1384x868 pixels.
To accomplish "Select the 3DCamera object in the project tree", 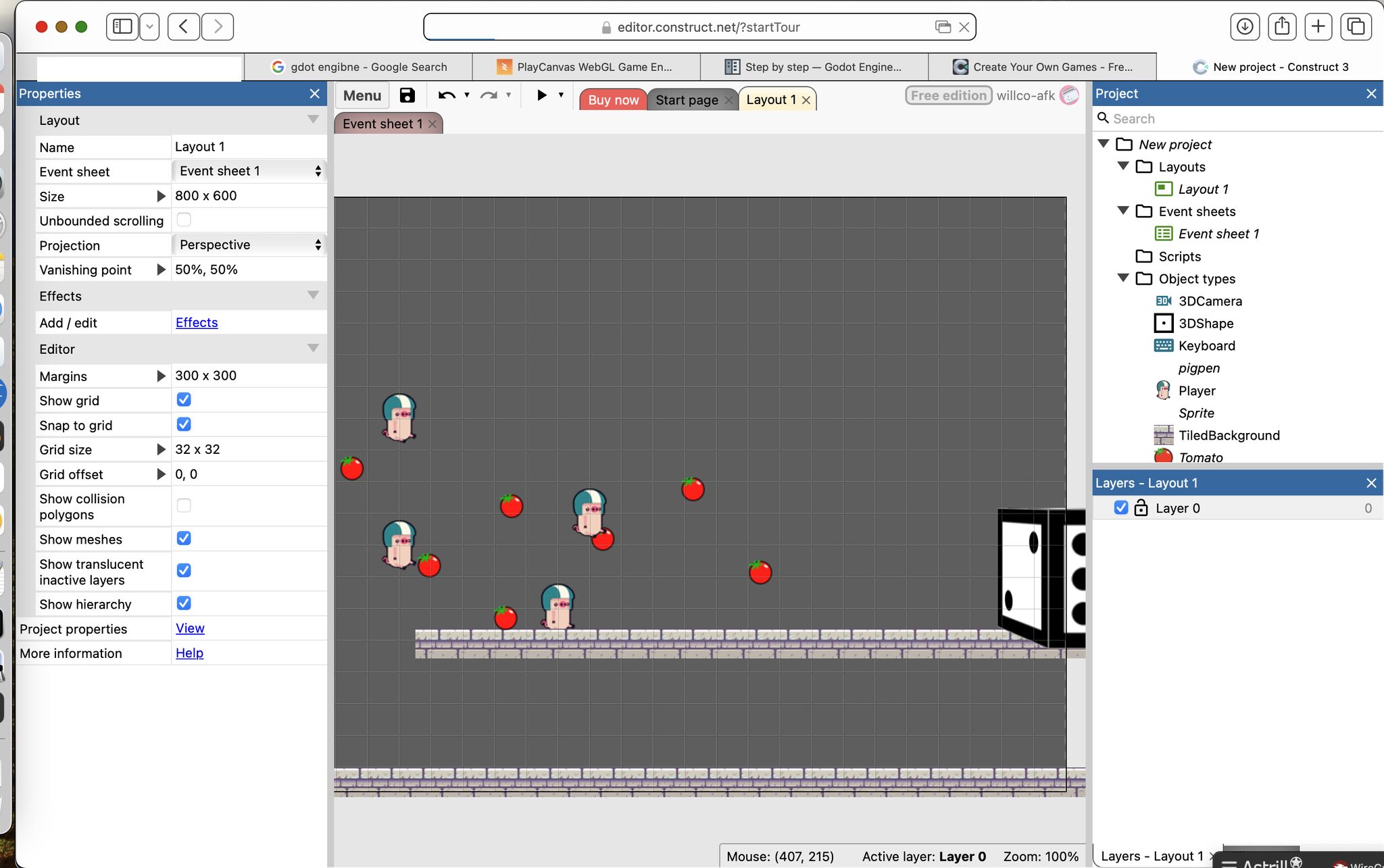I will click(x=1210, y=301).
